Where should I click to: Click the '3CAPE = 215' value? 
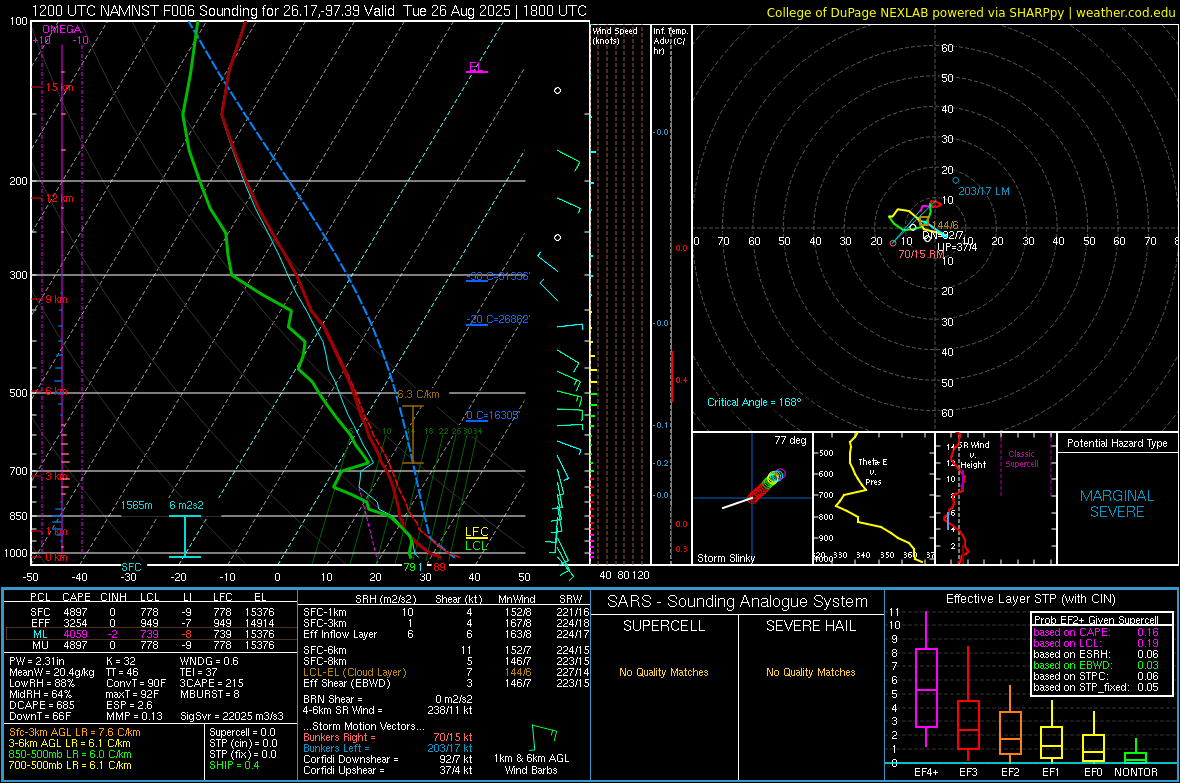tap(211, 683)
